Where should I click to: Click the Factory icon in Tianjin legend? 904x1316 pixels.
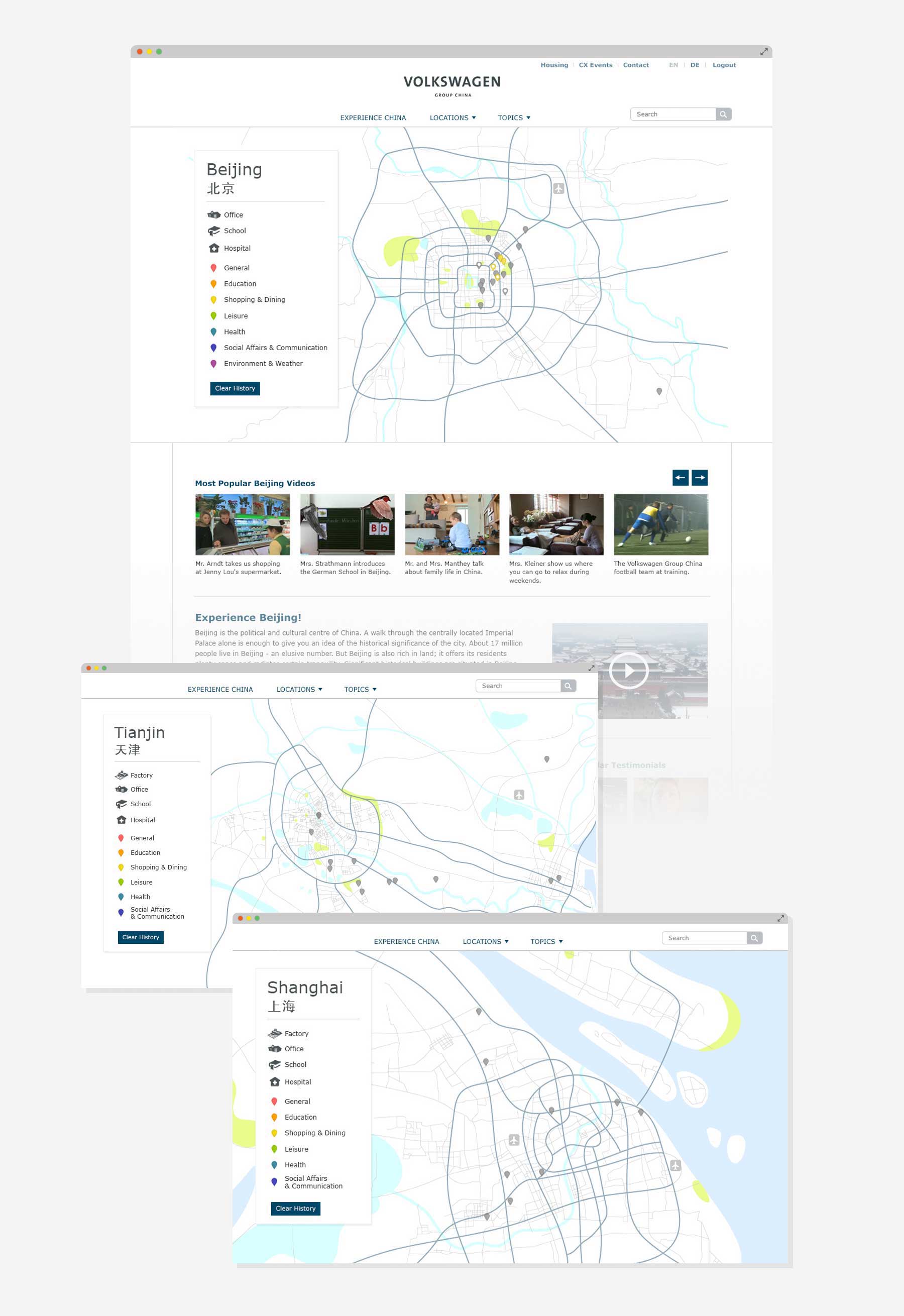tap(121, 775)
